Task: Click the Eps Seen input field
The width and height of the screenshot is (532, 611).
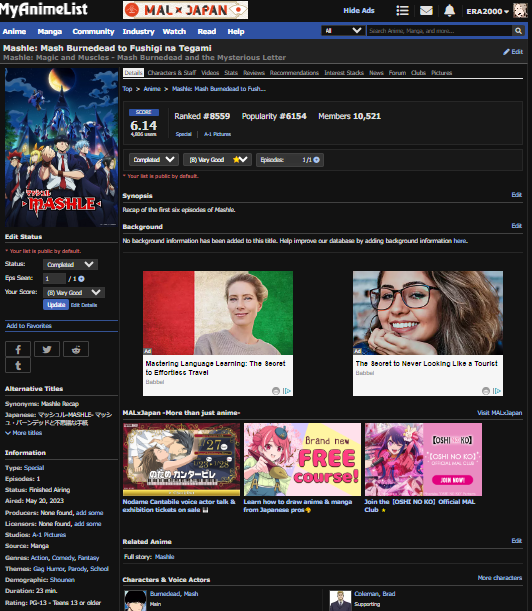Action: (x=54, y=279)
